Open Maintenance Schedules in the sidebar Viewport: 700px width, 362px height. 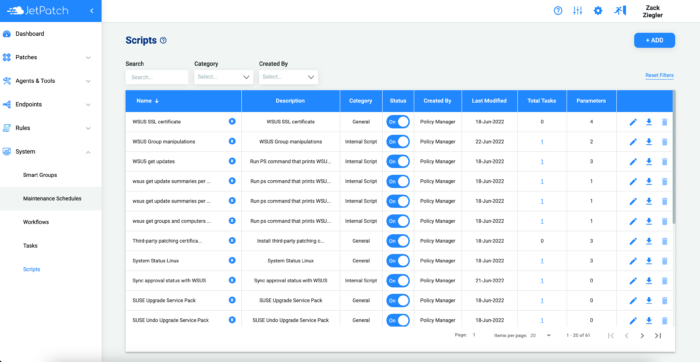(x=52, y=199)
